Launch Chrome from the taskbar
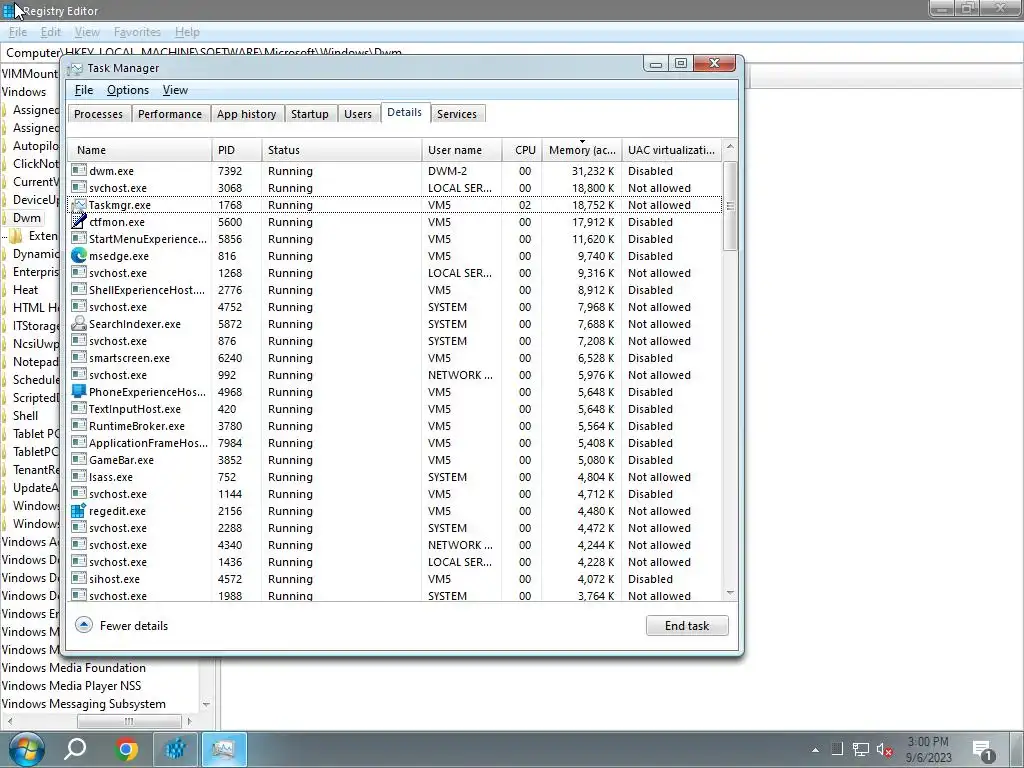This screenshot has width=1024, height=768. coord(125,749)
